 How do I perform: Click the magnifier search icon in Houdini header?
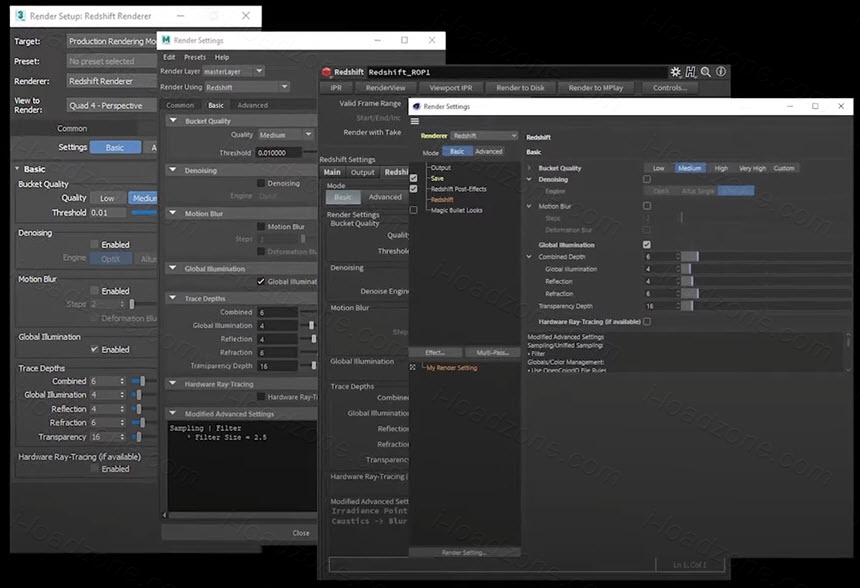pos(706,72)
